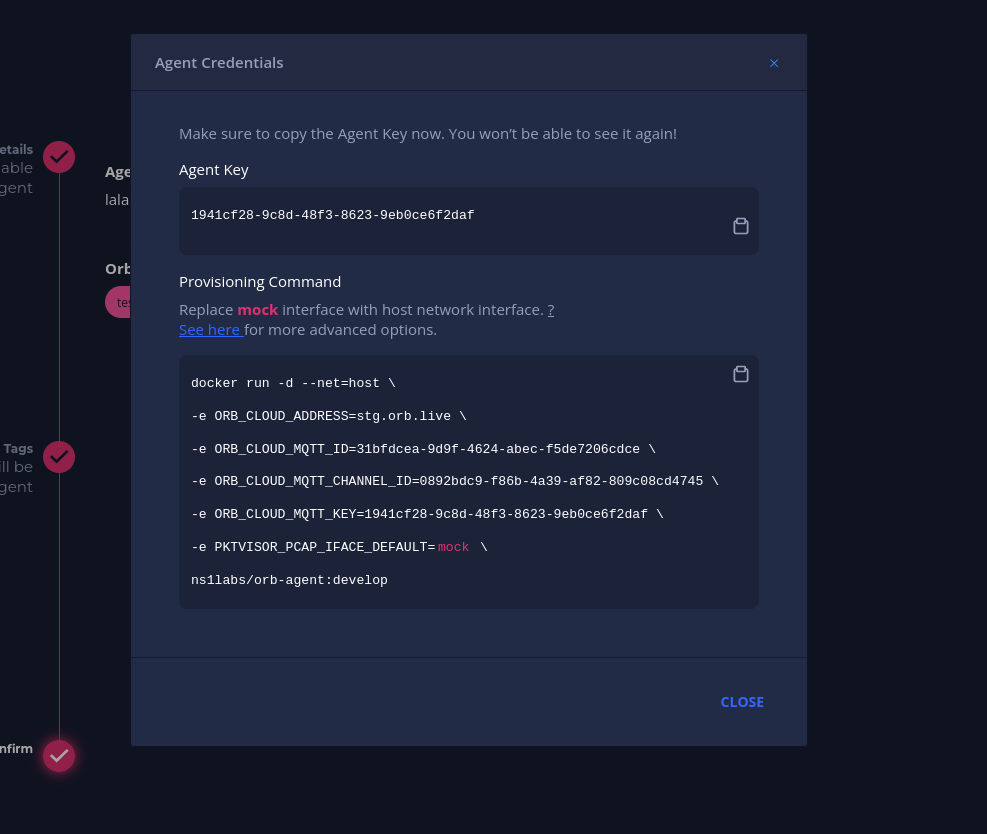Click the '?' help link after network interface
The image size is (987, 834).
click(551, 310)
